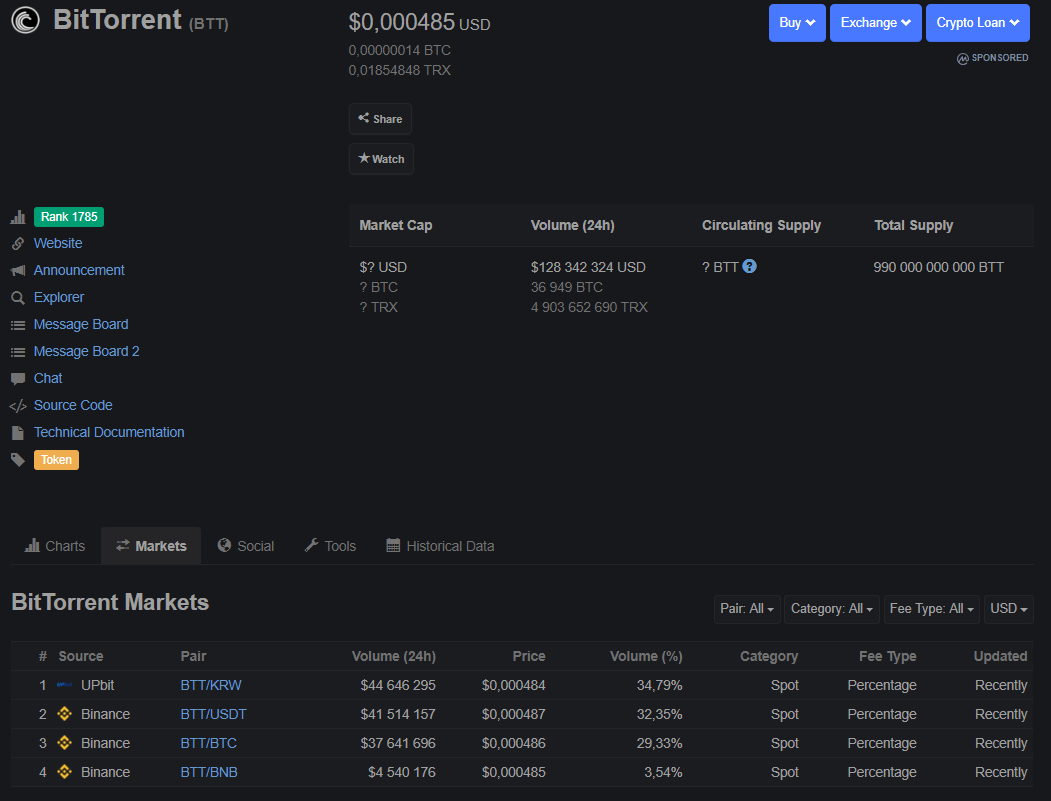Open the USD currency dropdown
Screen dimensions: 1051x801
point(1008,608)
